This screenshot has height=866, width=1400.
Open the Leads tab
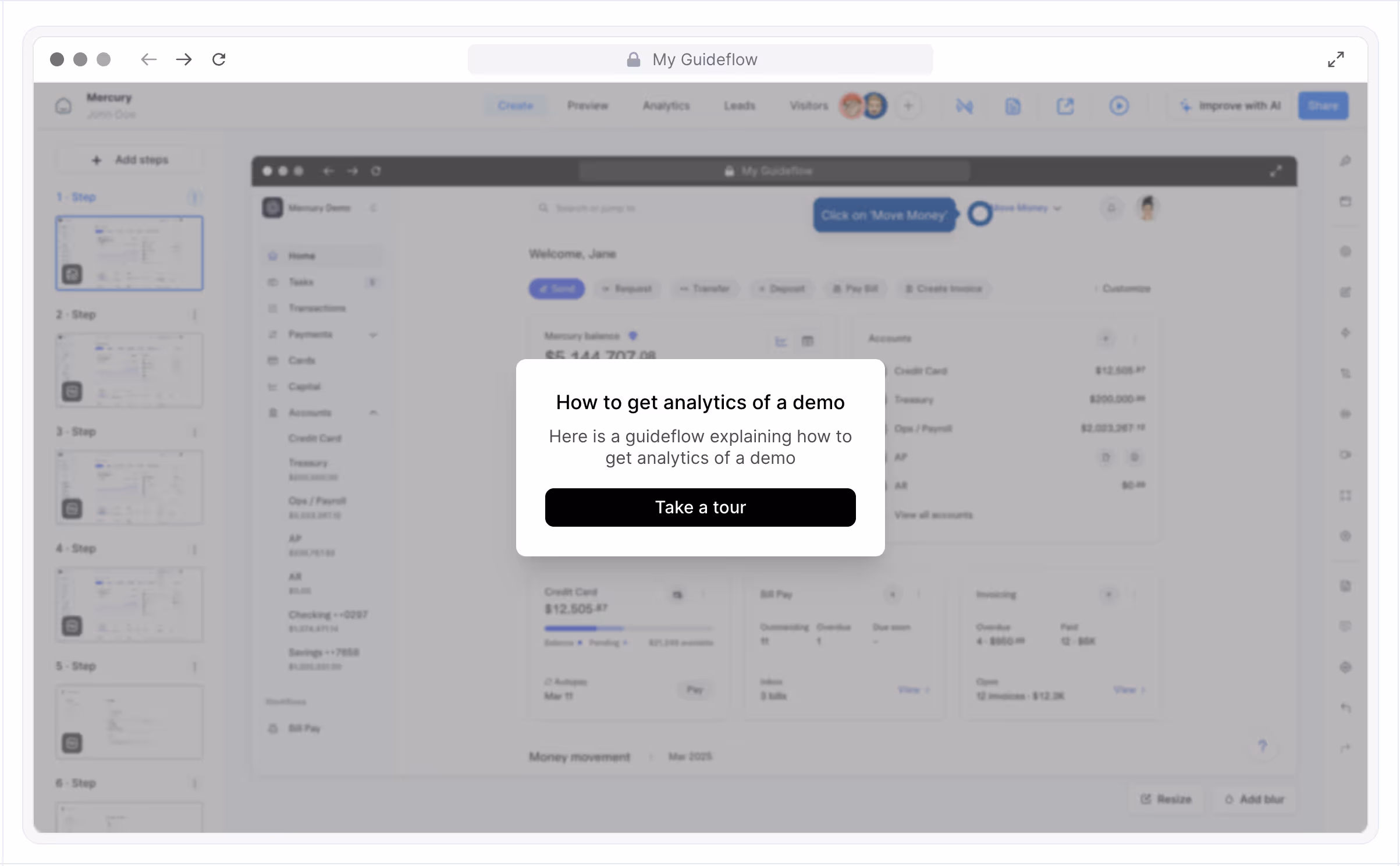click(x=740, y=106)
